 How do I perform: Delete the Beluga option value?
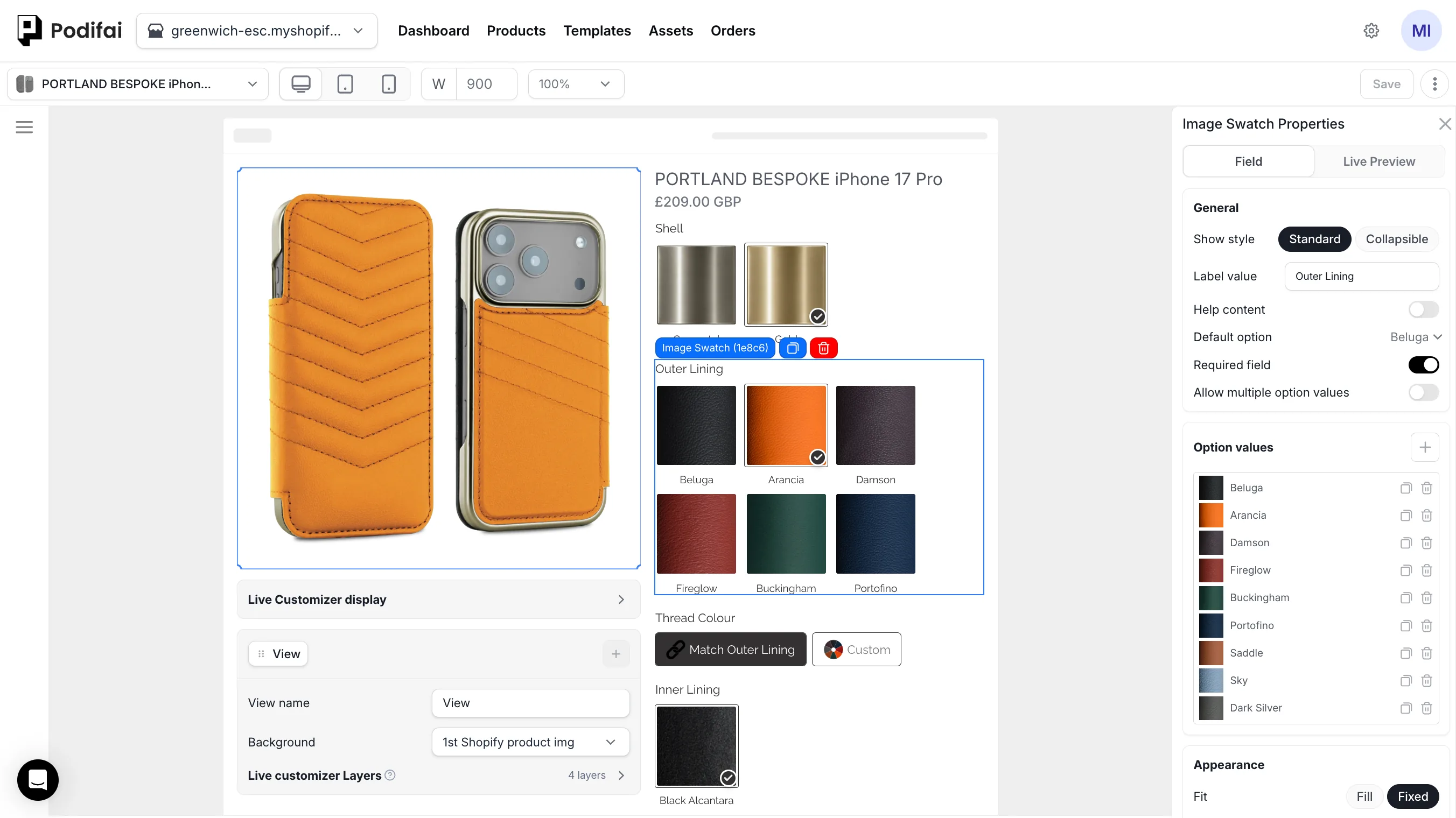(1426, 488)
